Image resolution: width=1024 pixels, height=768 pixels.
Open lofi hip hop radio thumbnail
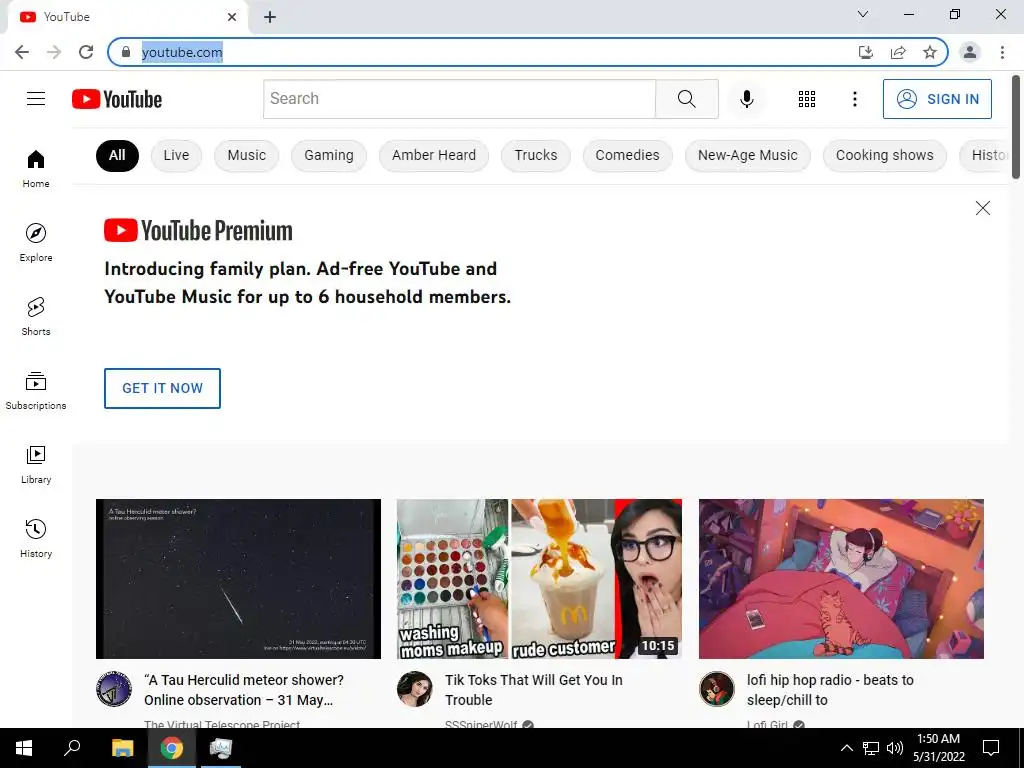[x=841, y=579]
